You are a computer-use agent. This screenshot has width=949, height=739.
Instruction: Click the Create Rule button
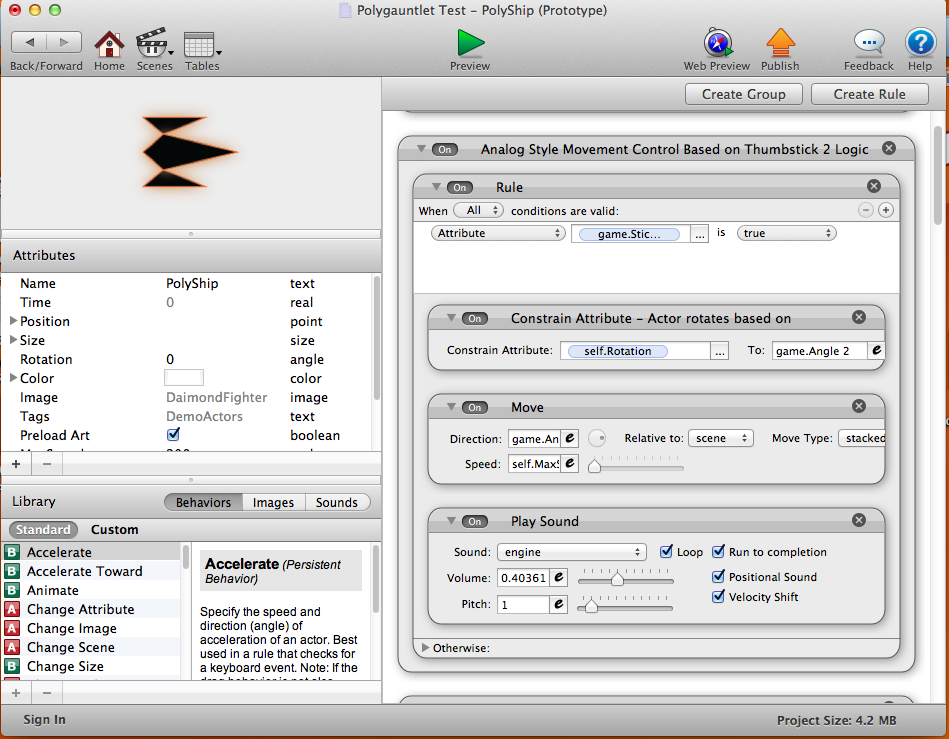click(868, 94)
